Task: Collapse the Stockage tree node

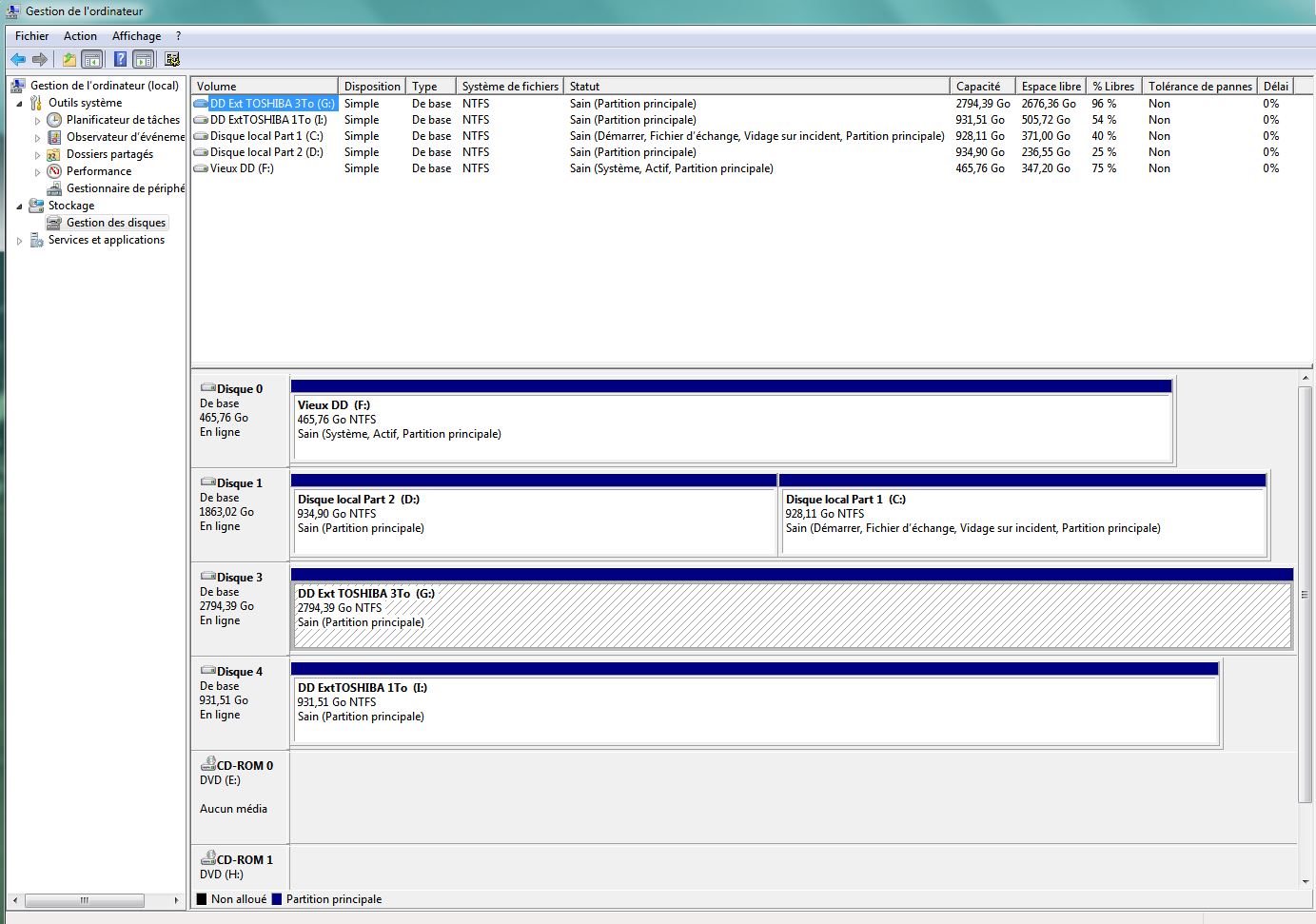Action: coord(19,206)
